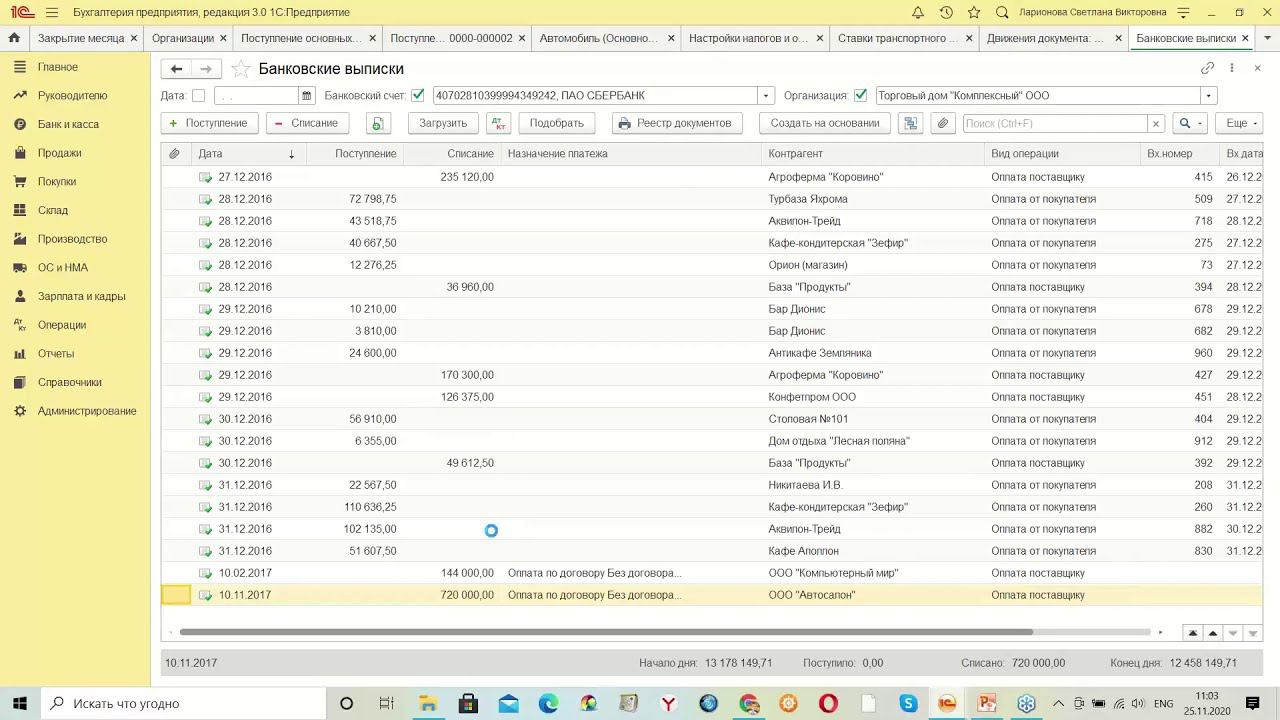Image resolution: width=1280 pixels, height=720 pixels.
Task: Click the Дт/Кт postings icon in toolbar
Action: [497, 123]
